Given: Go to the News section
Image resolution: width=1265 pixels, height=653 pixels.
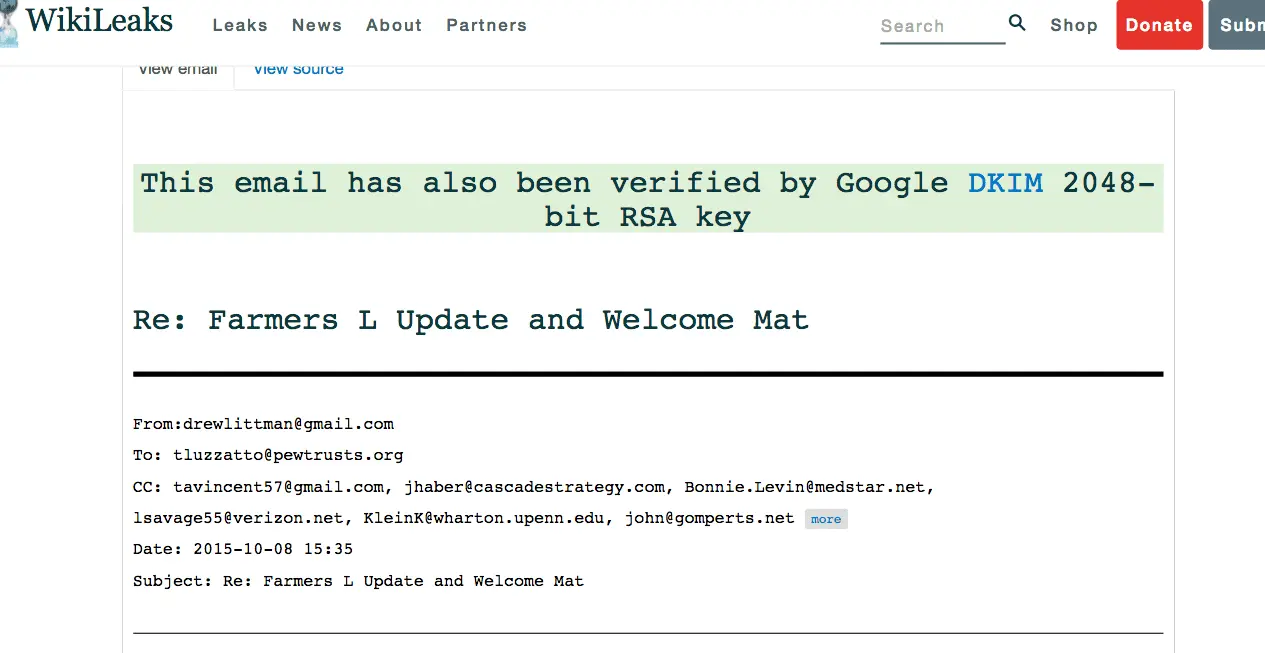Looking at the screenshot, I should [x=317, y=25].
